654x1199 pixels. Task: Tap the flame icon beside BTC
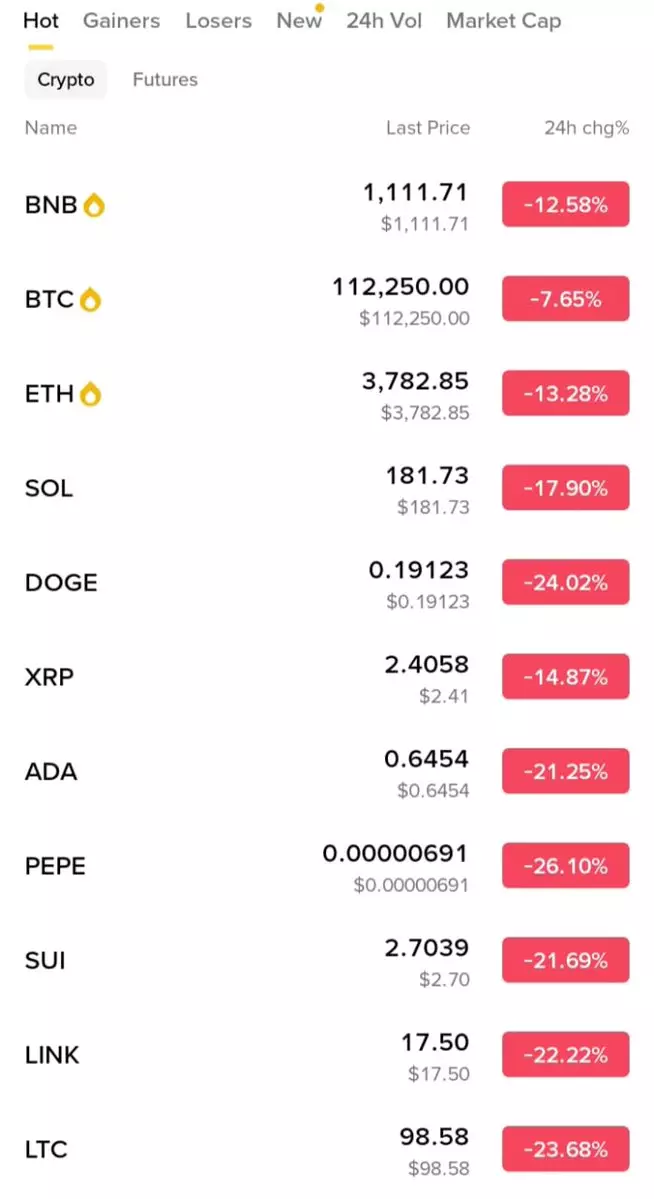pos(91,299)
